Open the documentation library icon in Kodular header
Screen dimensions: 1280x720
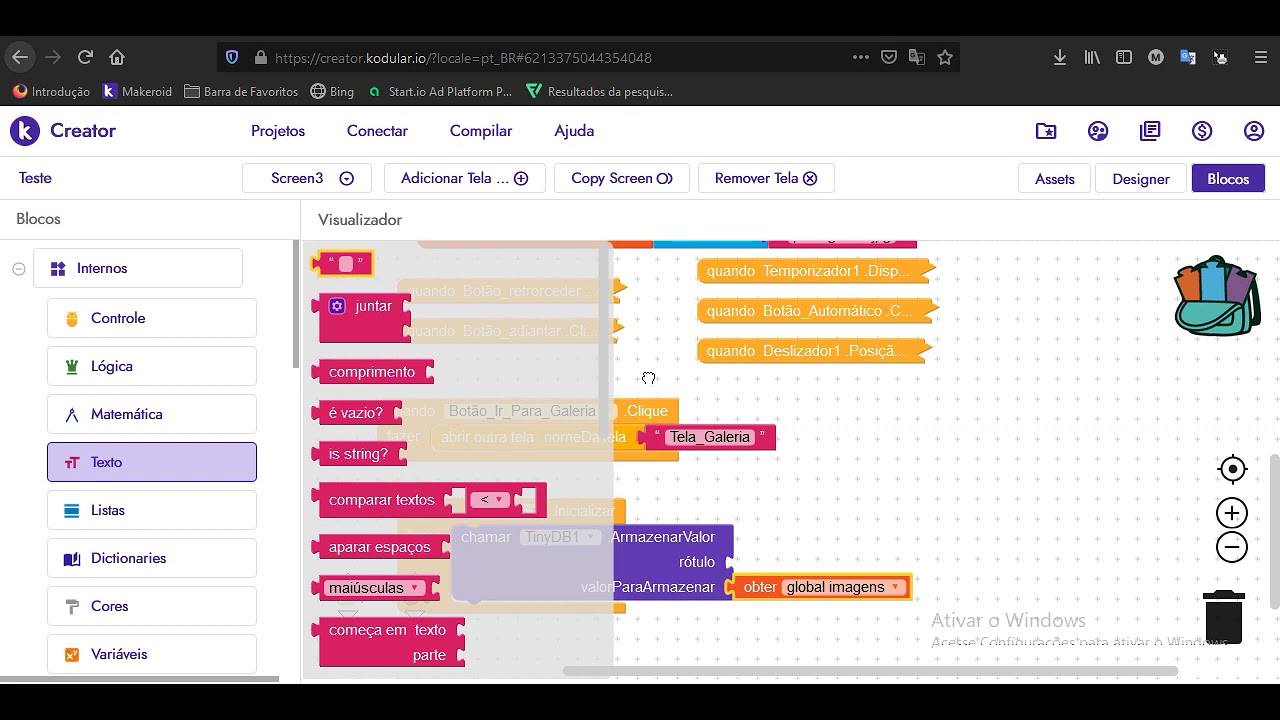coord(1150,131)
